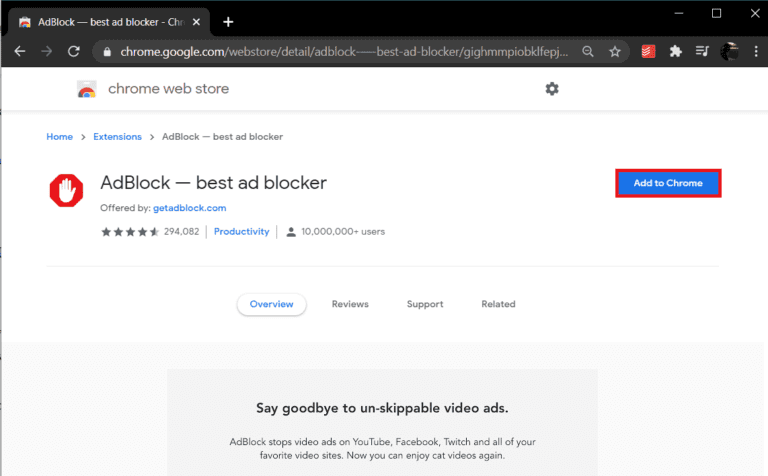
Task: Bookmark this page with the star icon
Action: pyautogui.click(x=615, y=51)
